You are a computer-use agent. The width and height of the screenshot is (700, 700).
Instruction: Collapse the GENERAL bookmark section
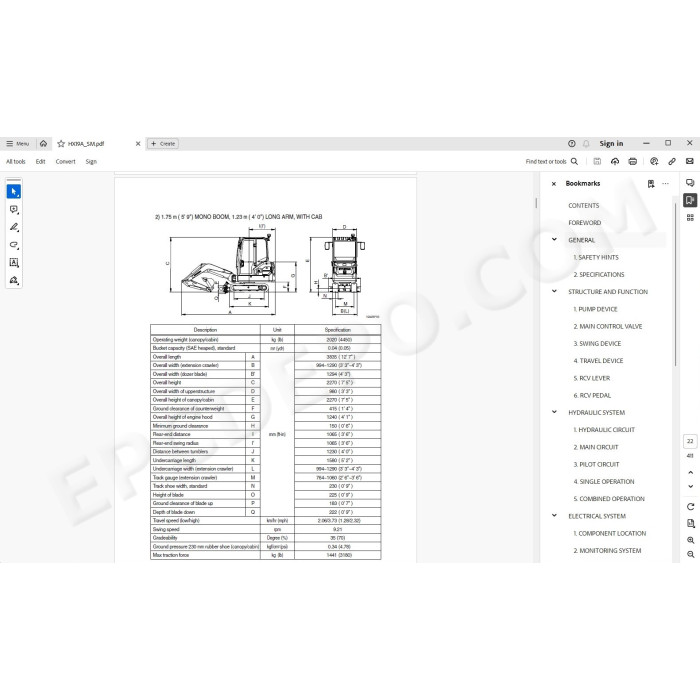(x=554, y=240)
